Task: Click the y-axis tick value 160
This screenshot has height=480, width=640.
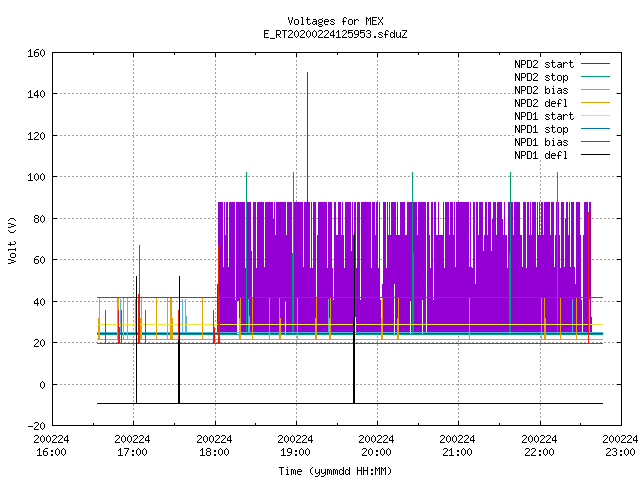Action: click(36, 53)
